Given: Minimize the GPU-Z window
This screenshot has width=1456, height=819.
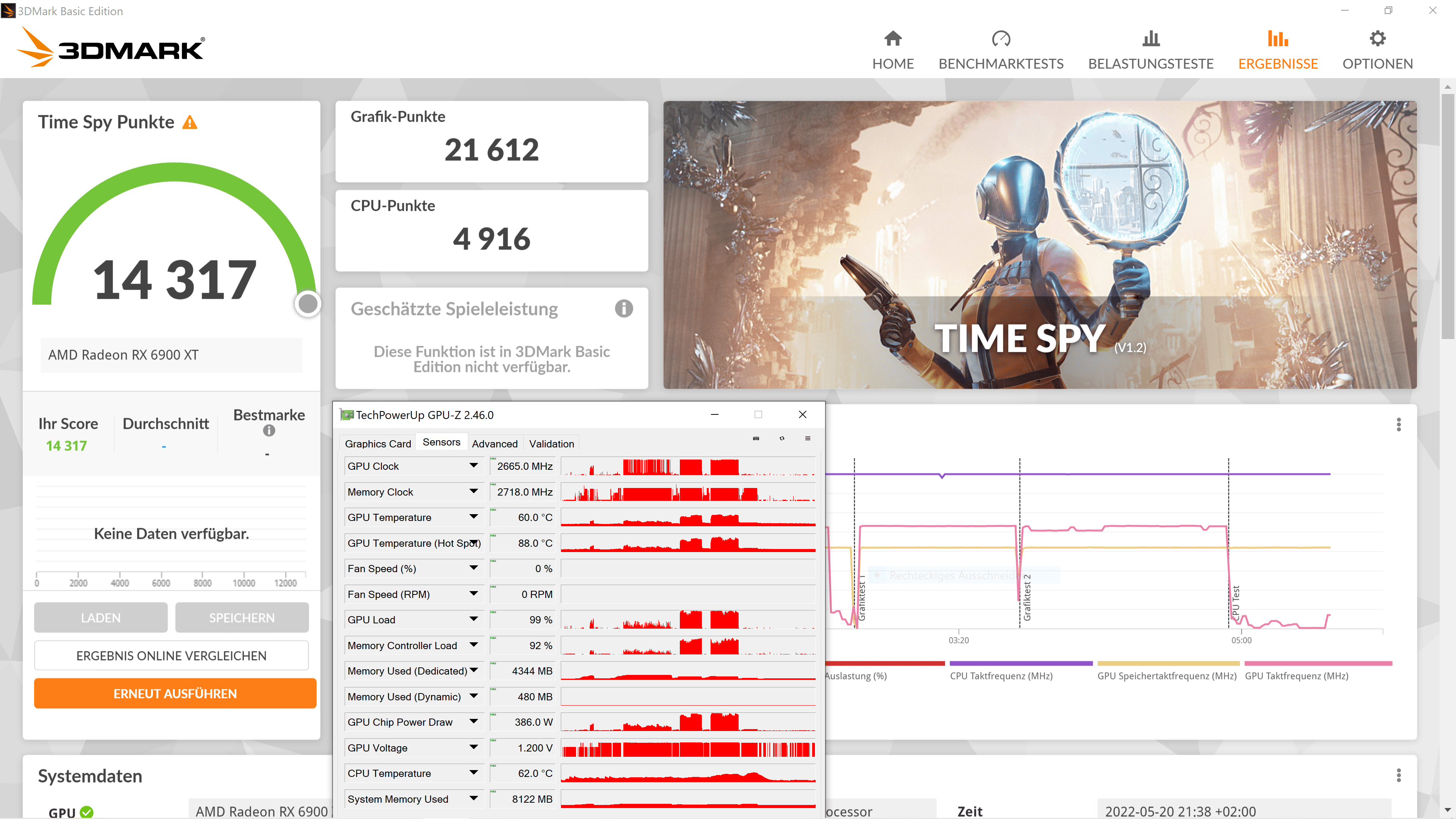Looking at the screenshot, I should pyautogui.click(x=714, y=414).
